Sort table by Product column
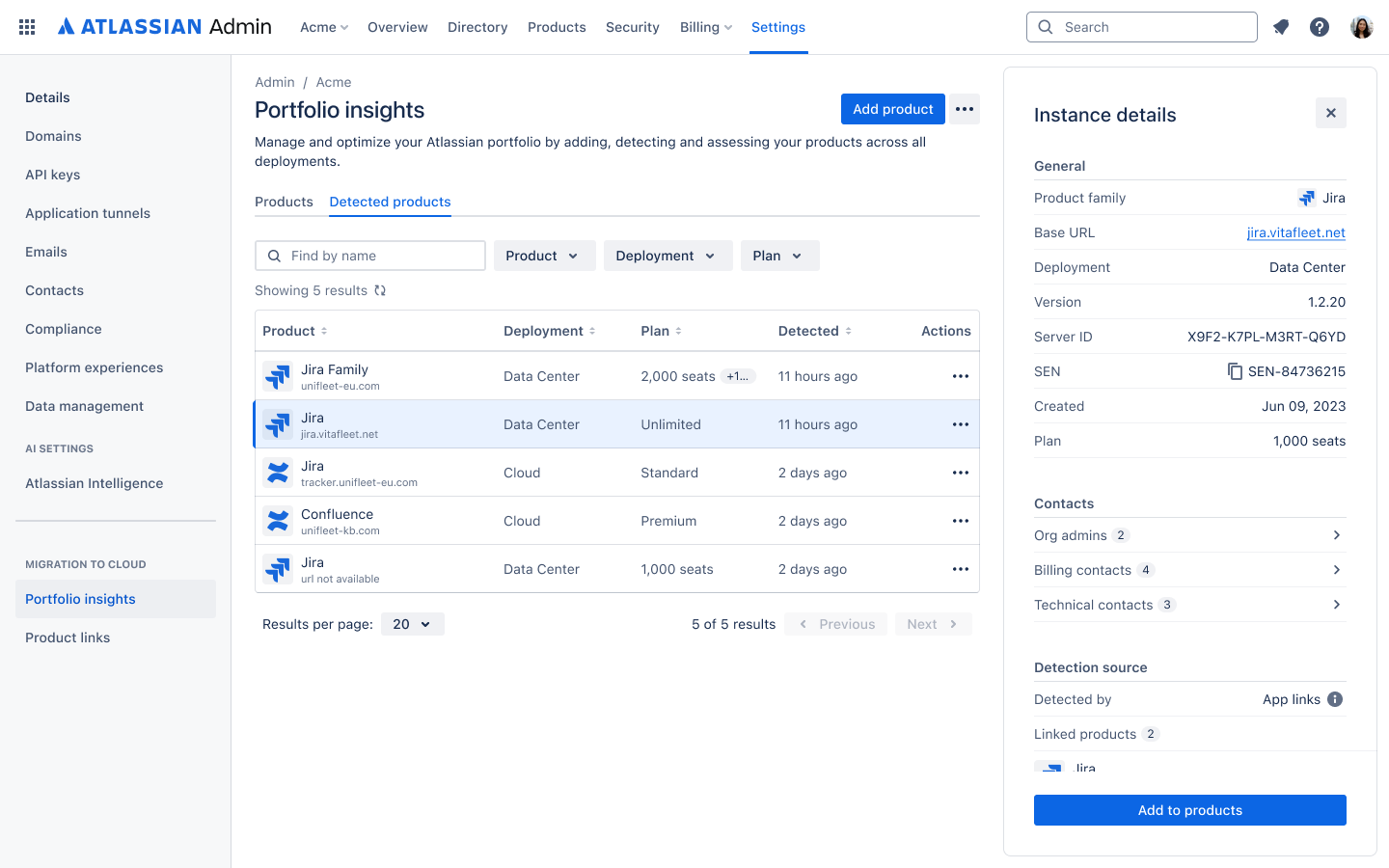1389x868 pixels. point(295,331)
